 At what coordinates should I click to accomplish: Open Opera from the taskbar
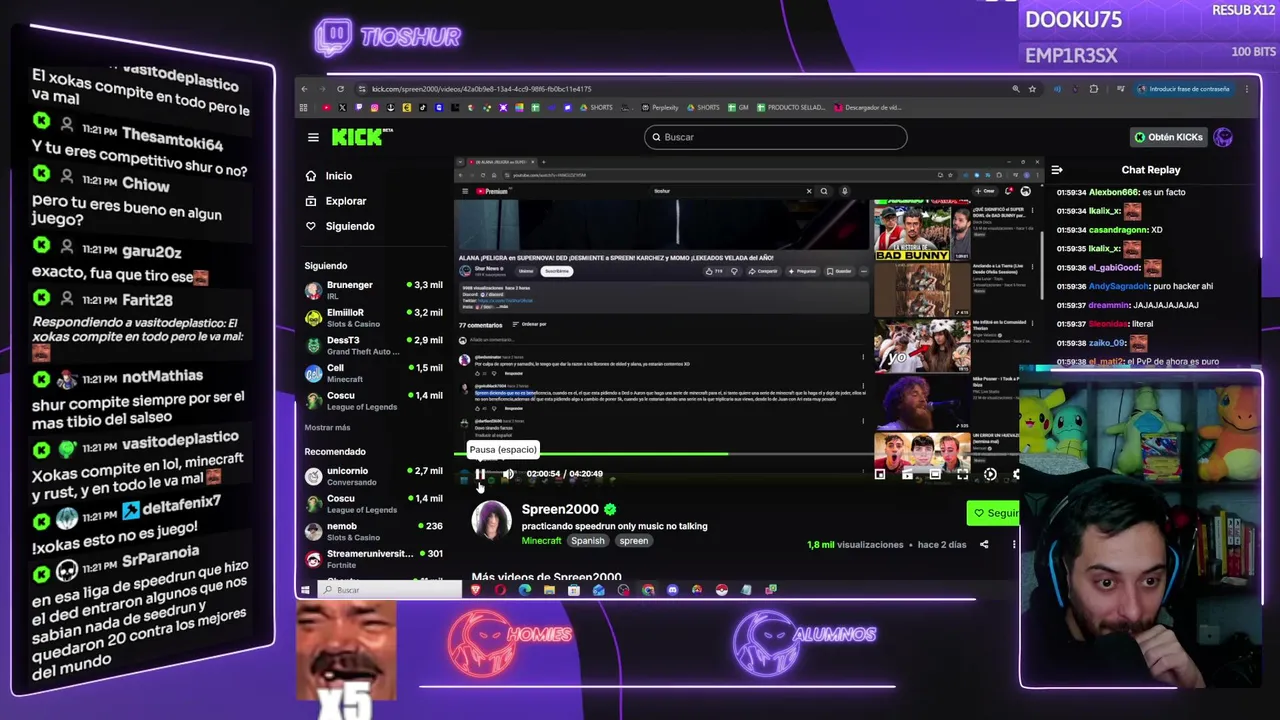(500, 590)
